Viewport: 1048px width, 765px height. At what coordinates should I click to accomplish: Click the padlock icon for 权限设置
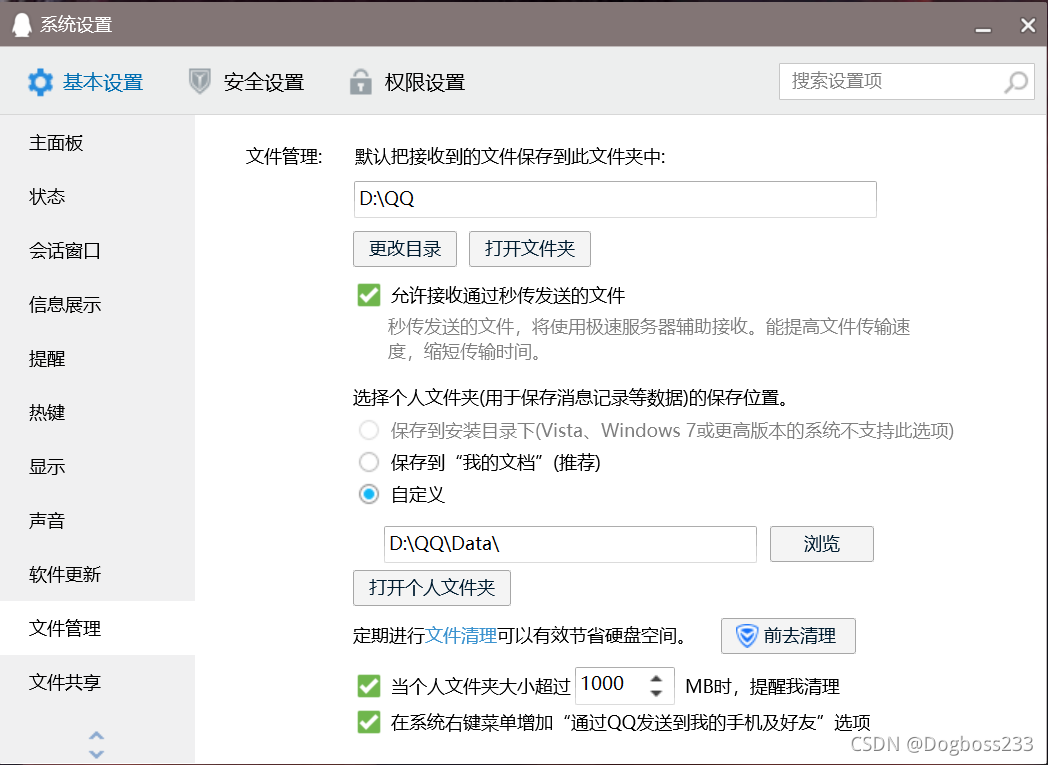point(360,82)
